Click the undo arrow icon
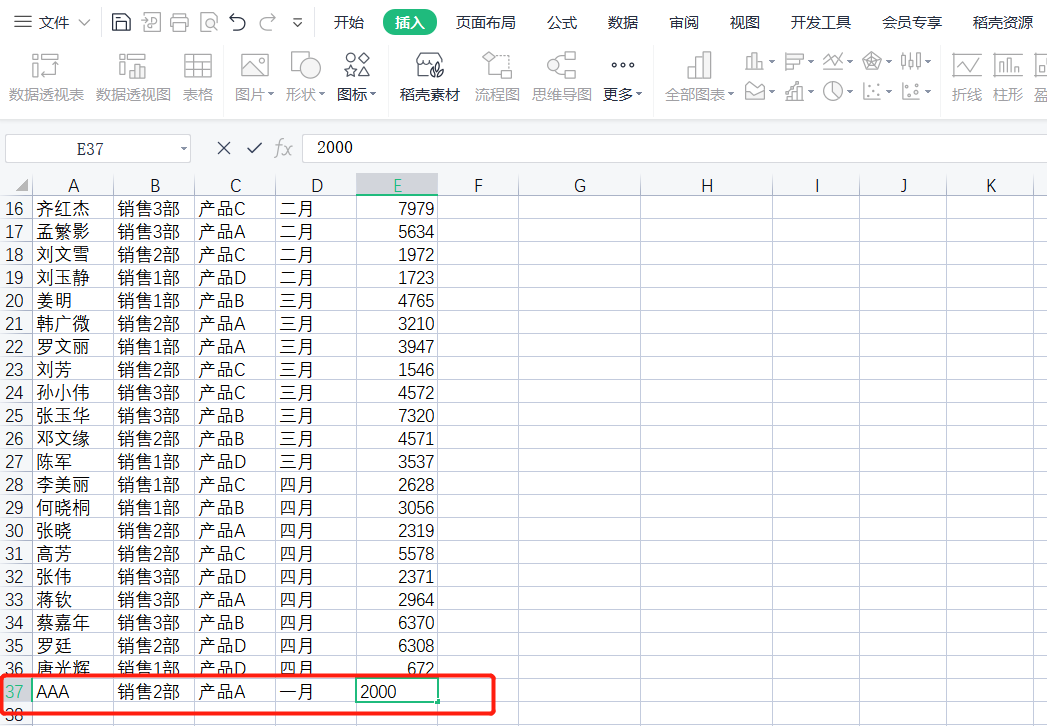Viewport: 1047px width, 726px height. coord(237,23)
